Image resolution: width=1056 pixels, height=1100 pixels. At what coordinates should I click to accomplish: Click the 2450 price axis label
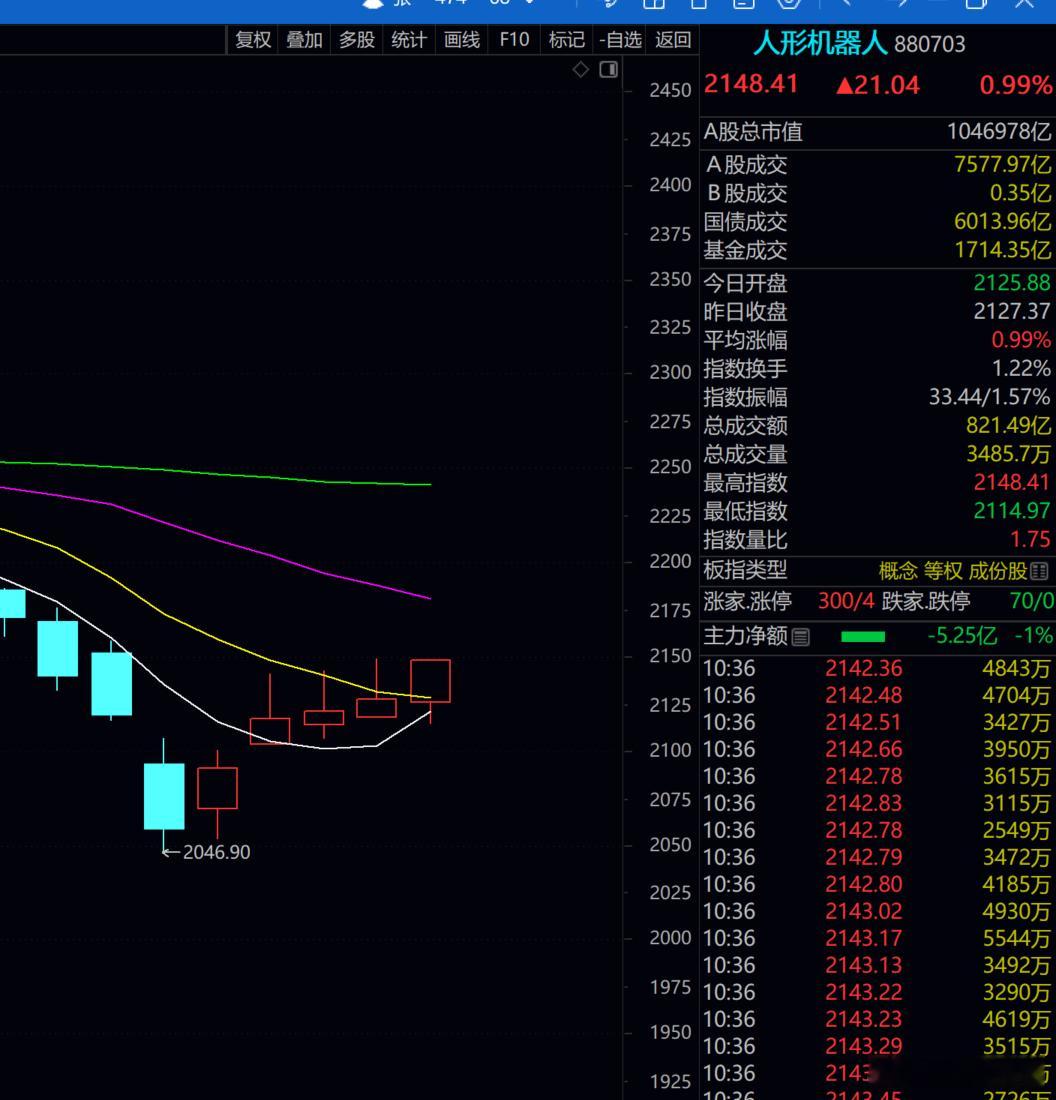tap(670, 90)
